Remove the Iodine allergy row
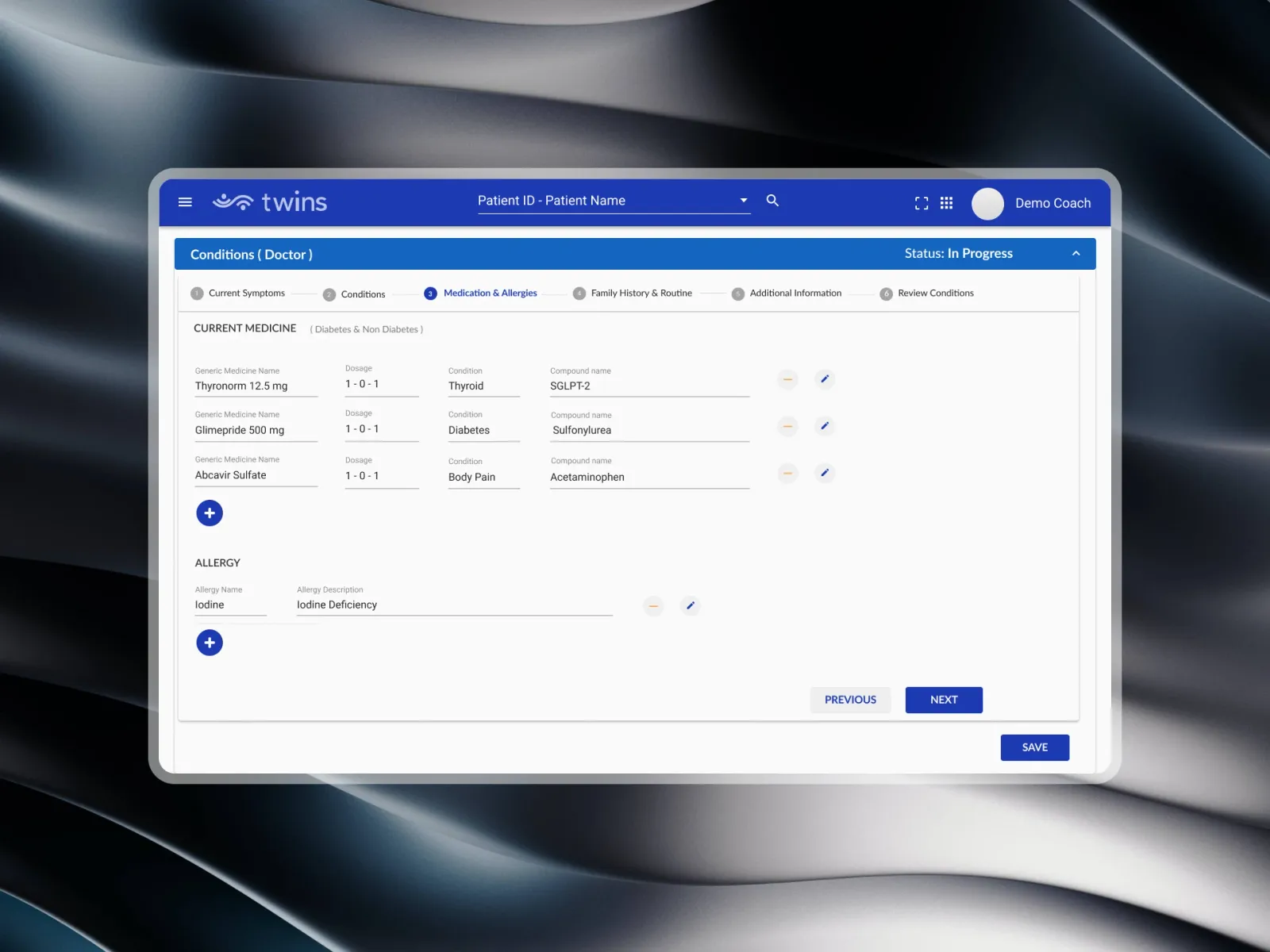 [653, 606]
